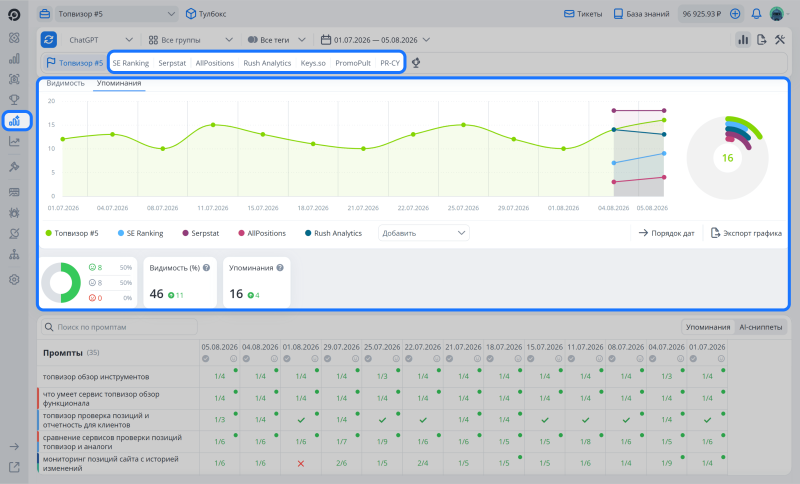
Task: Expand the Все теги dropdown
Action: 277,40
